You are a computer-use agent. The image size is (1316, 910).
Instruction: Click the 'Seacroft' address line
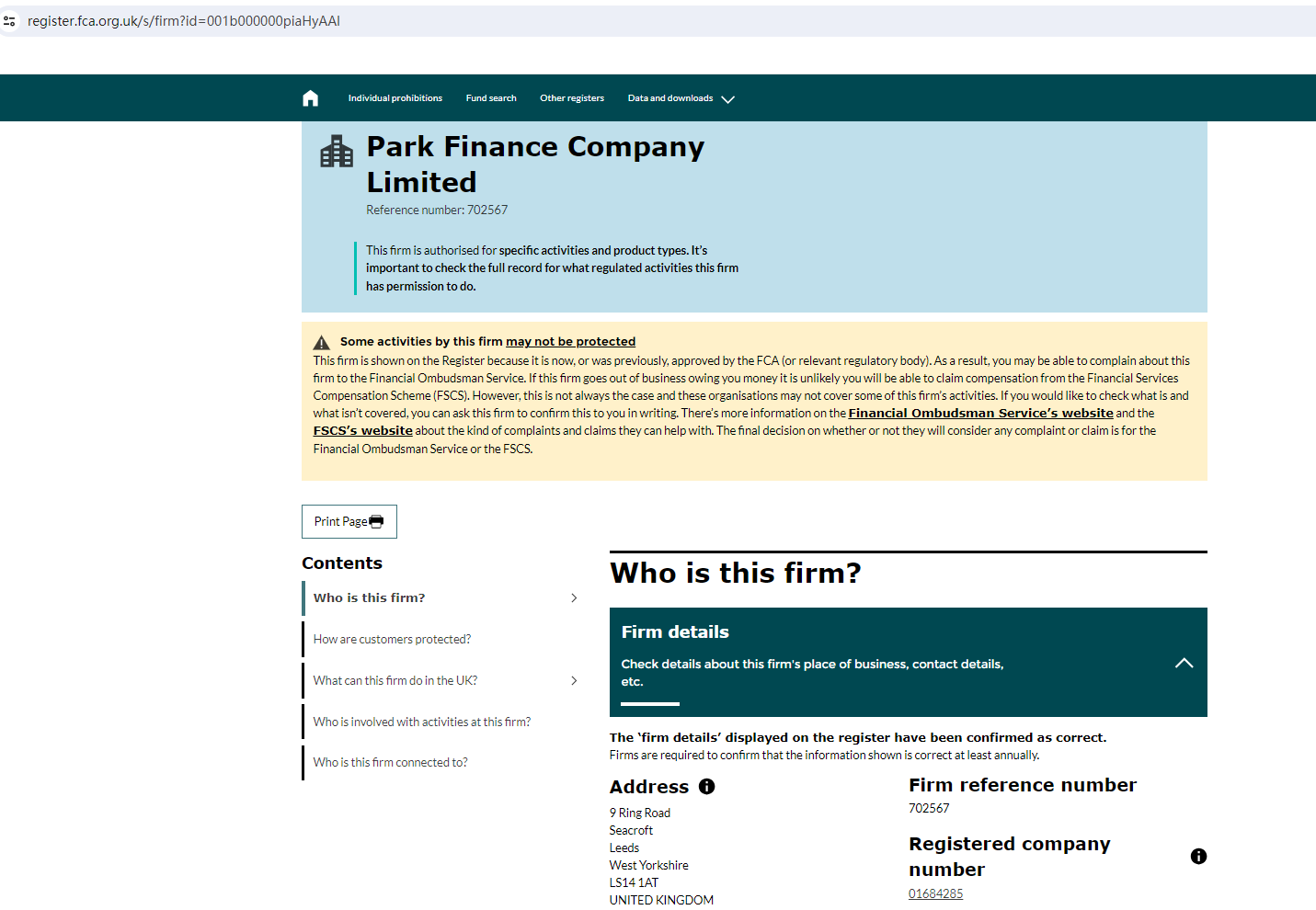point(631,831)
